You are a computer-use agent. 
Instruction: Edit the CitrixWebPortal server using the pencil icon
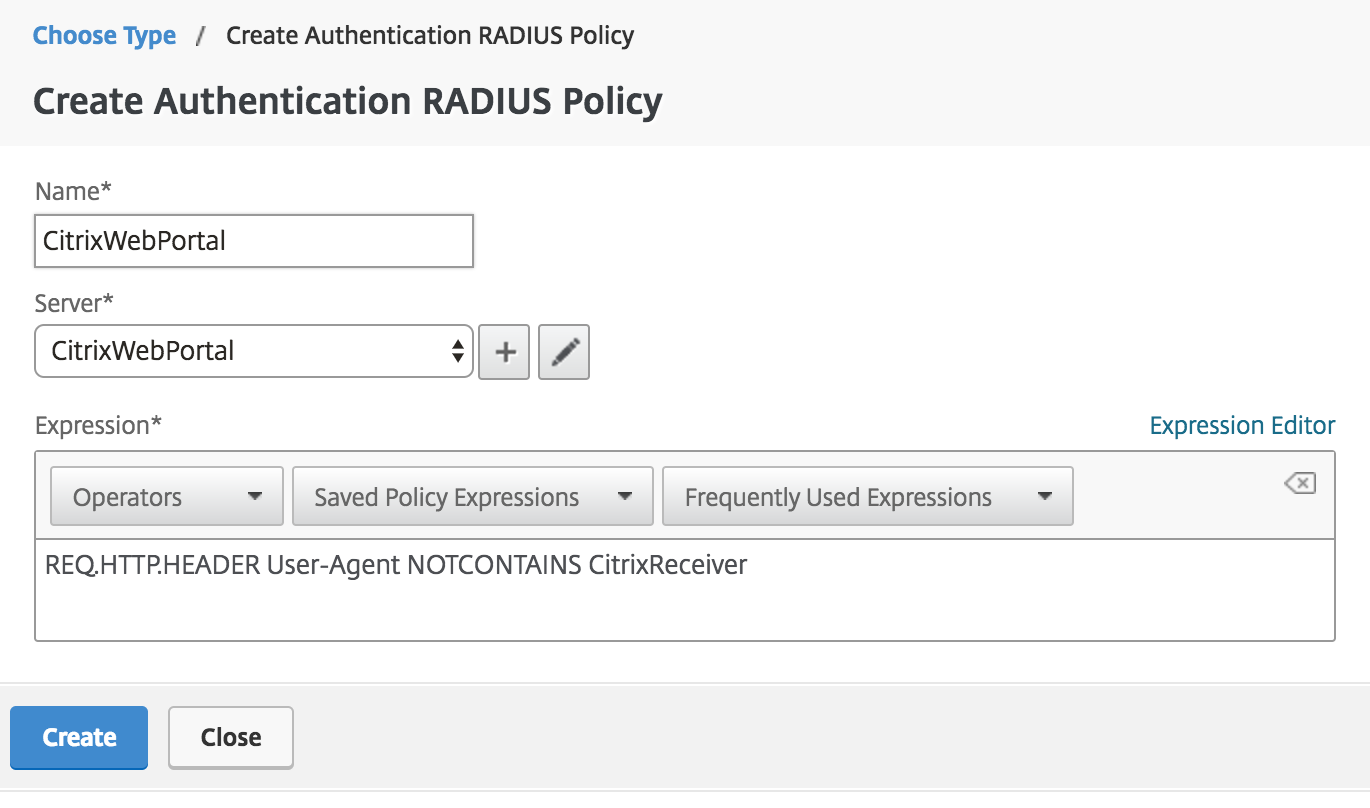click(564, 352)
